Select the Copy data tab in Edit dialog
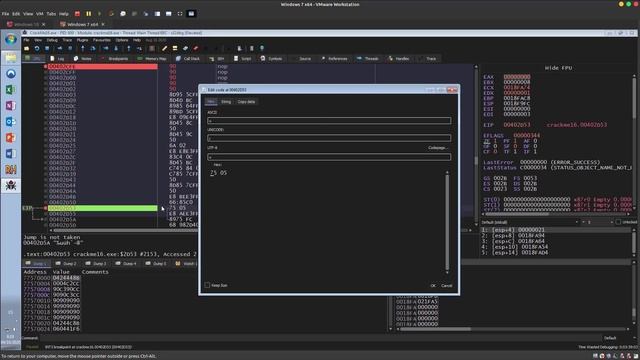The height and width of the screenshot is (360, 640). click(246, 102)
